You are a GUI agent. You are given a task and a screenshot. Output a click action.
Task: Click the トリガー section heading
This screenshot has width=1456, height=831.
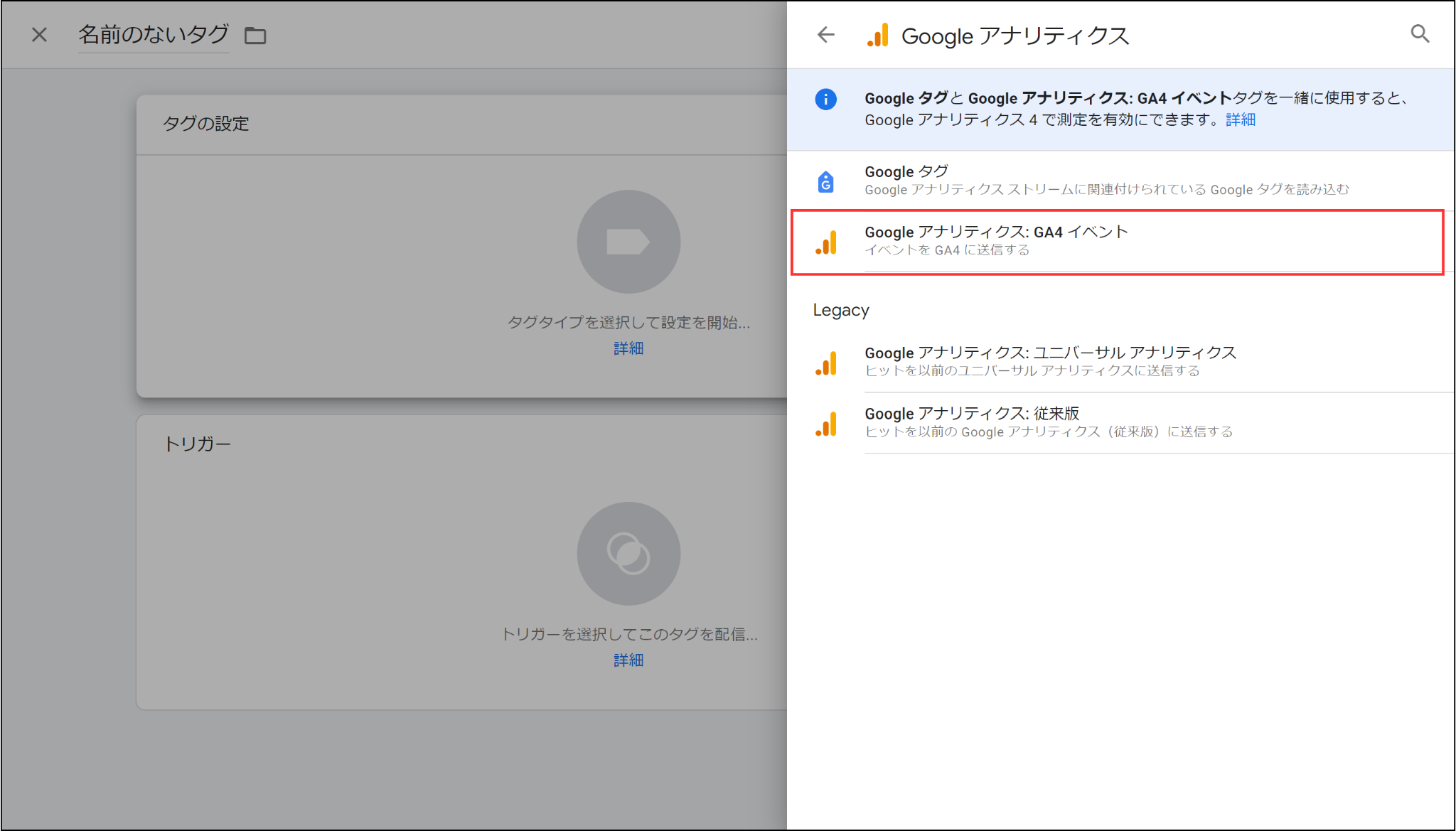coord(198,444)
